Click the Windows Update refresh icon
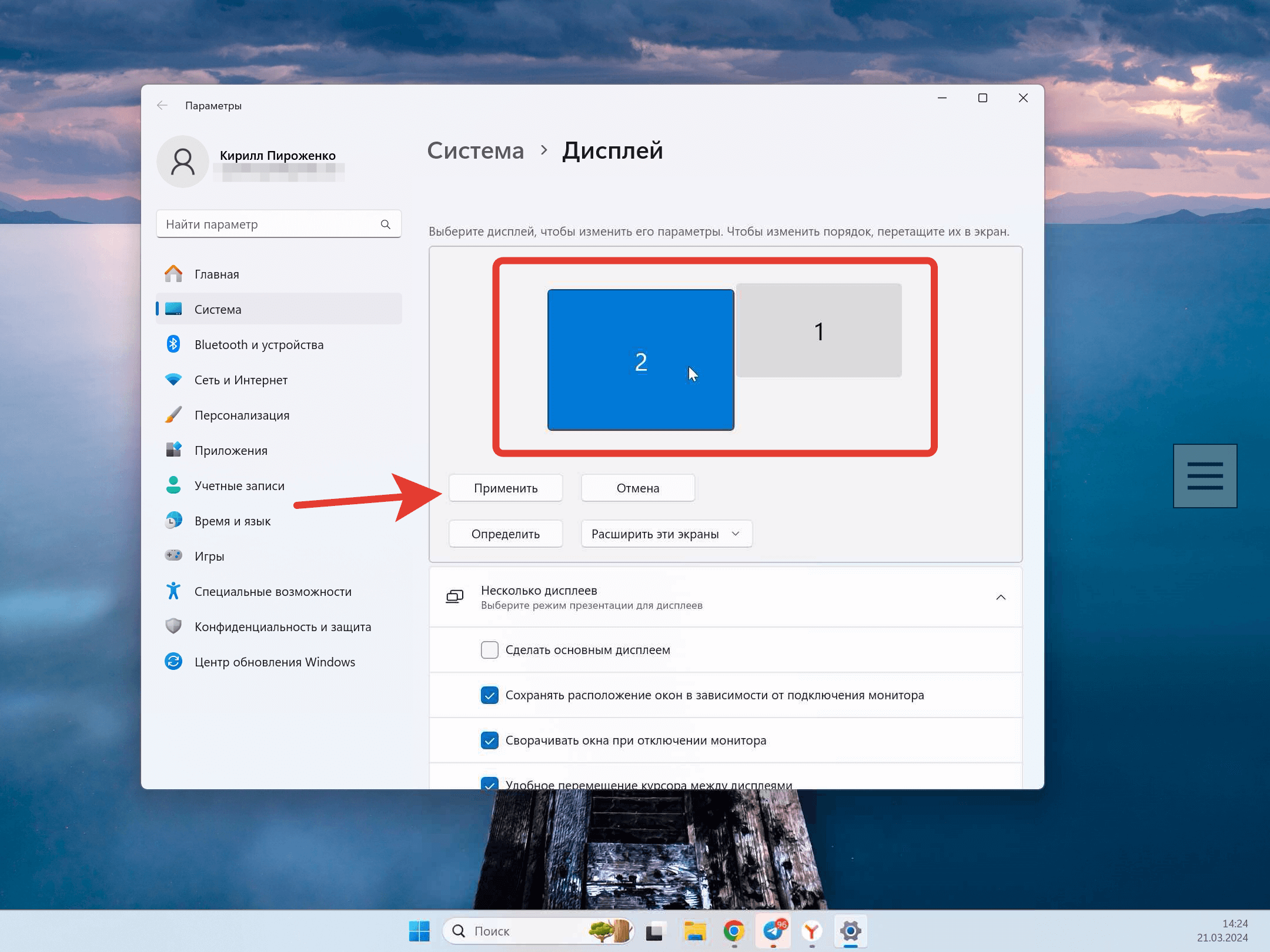 (x=173, y=662)
